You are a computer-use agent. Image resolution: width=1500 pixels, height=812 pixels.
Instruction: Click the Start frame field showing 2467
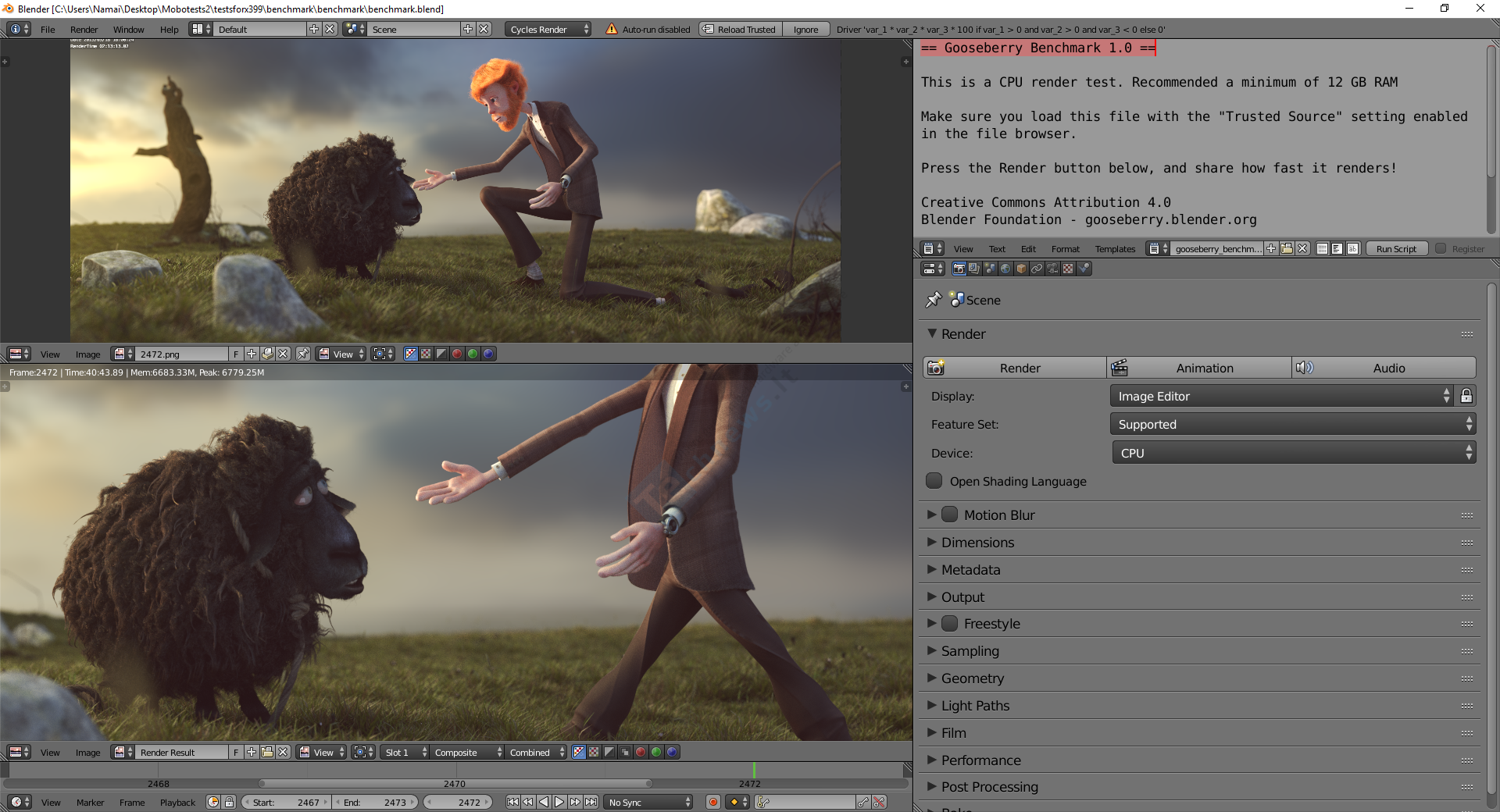pyautogui.click(x=286, y=802)
